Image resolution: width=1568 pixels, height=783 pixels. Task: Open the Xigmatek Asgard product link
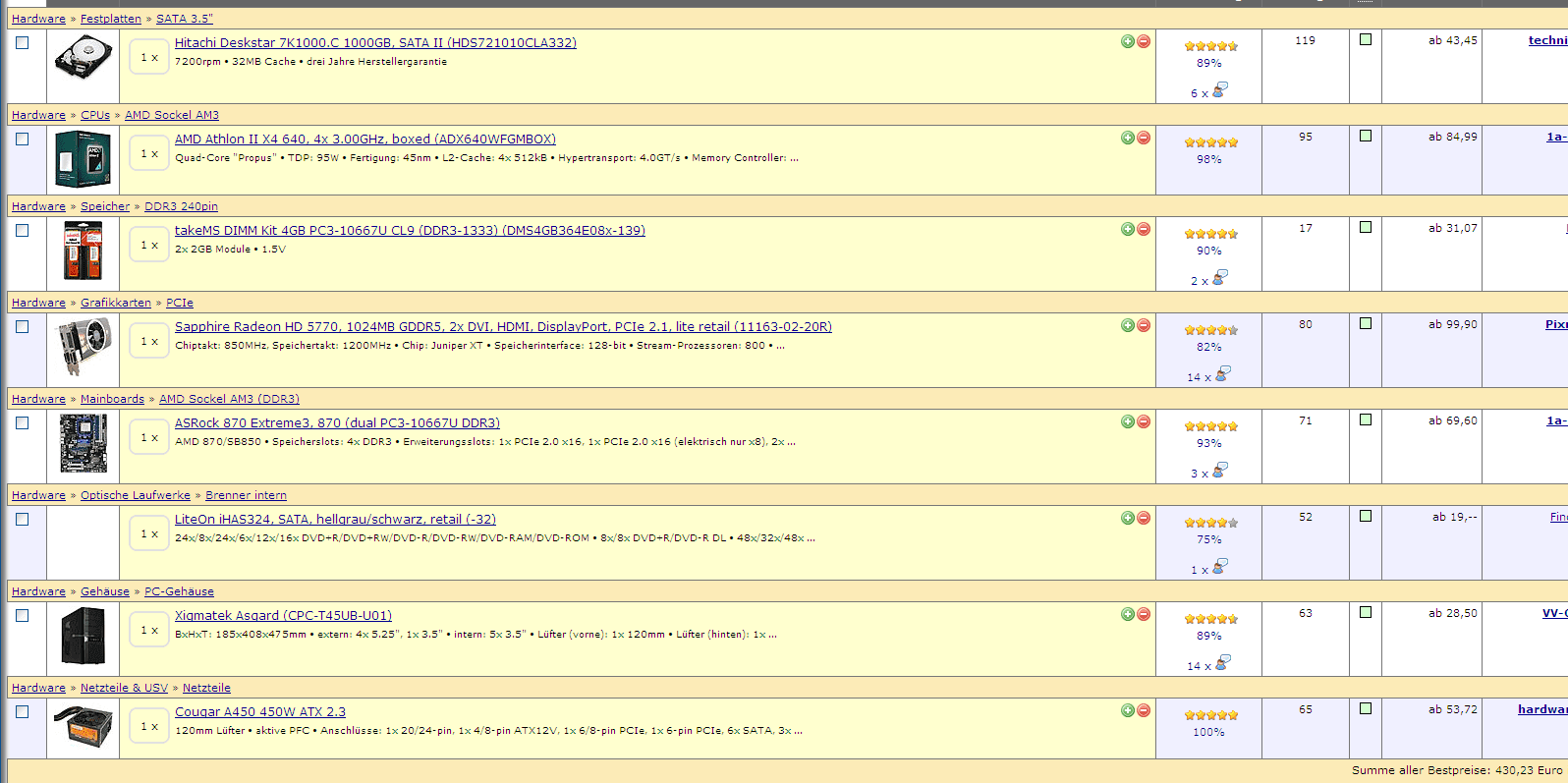click(283, 616)
